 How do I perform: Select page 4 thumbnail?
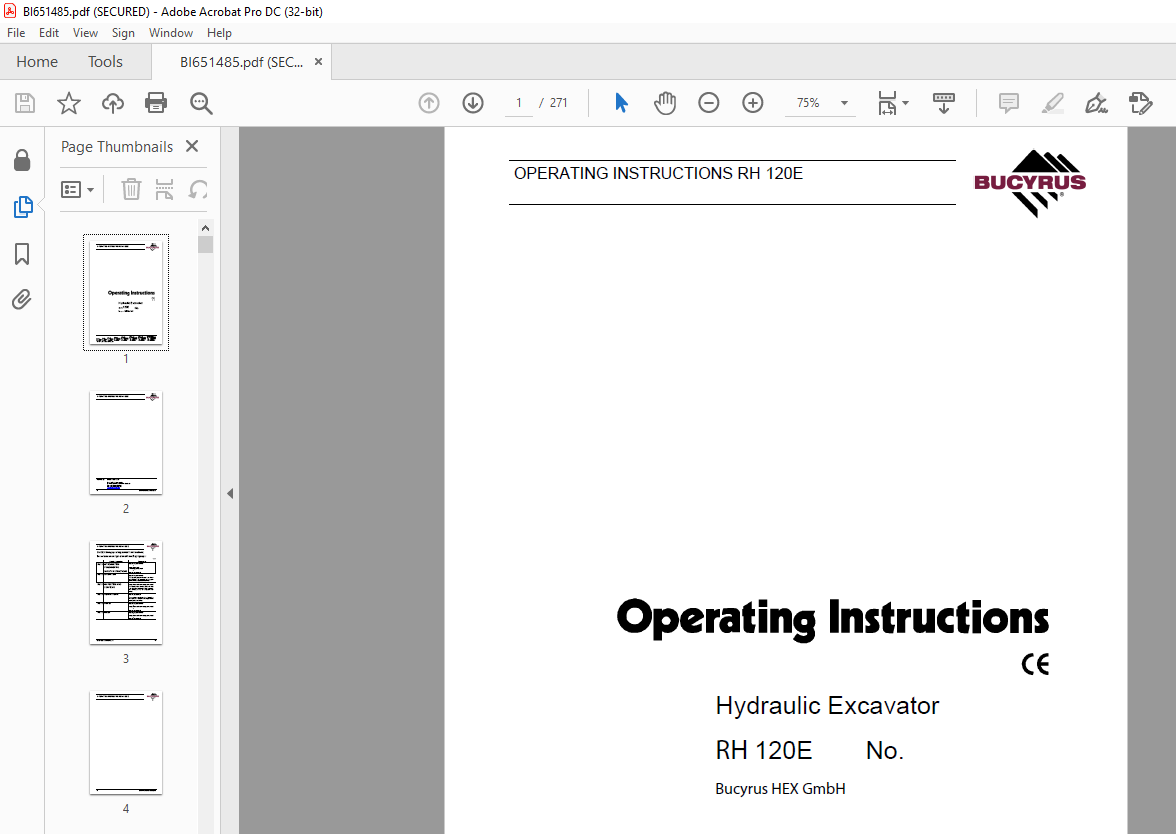tap(126, 742)
